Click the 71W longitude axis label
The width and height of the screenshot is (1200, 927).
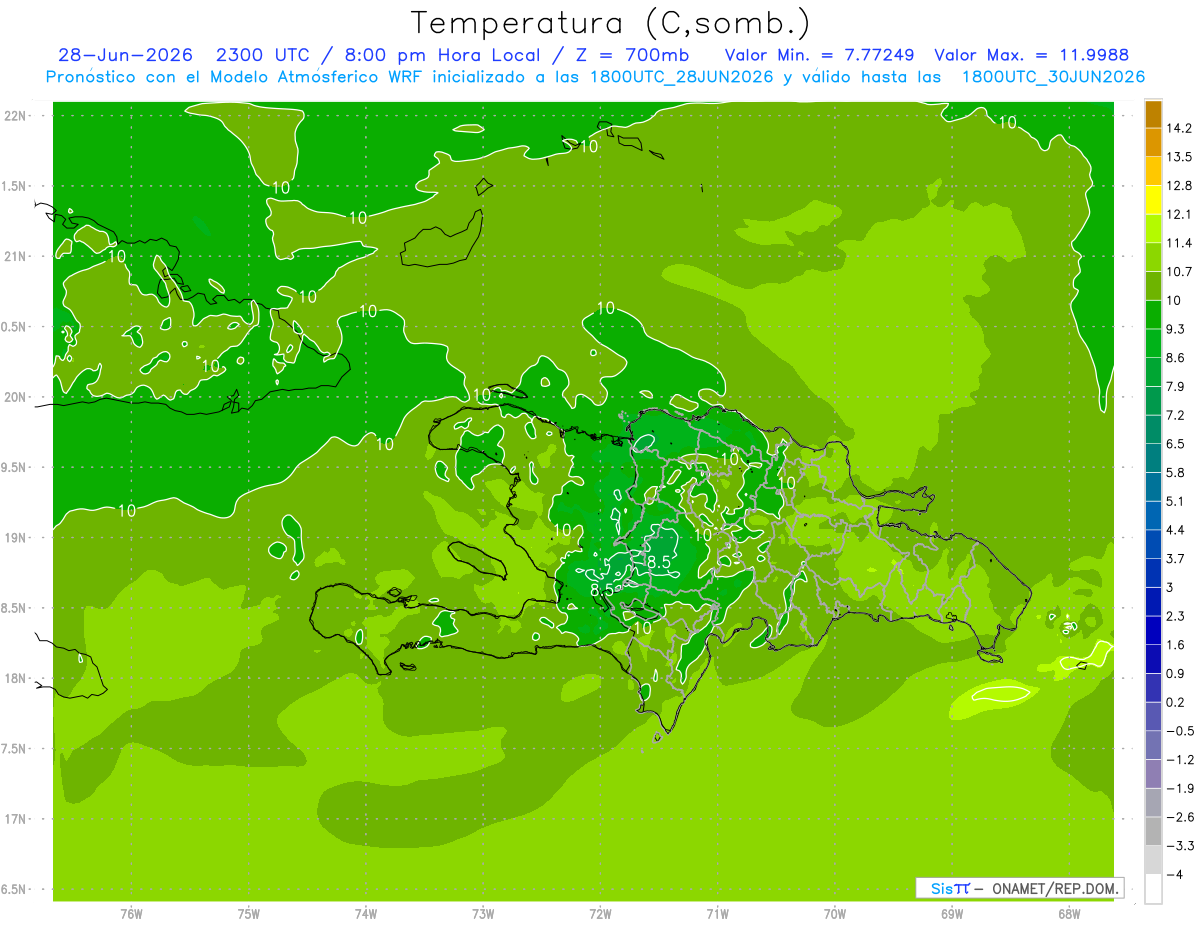coord(717,914)
